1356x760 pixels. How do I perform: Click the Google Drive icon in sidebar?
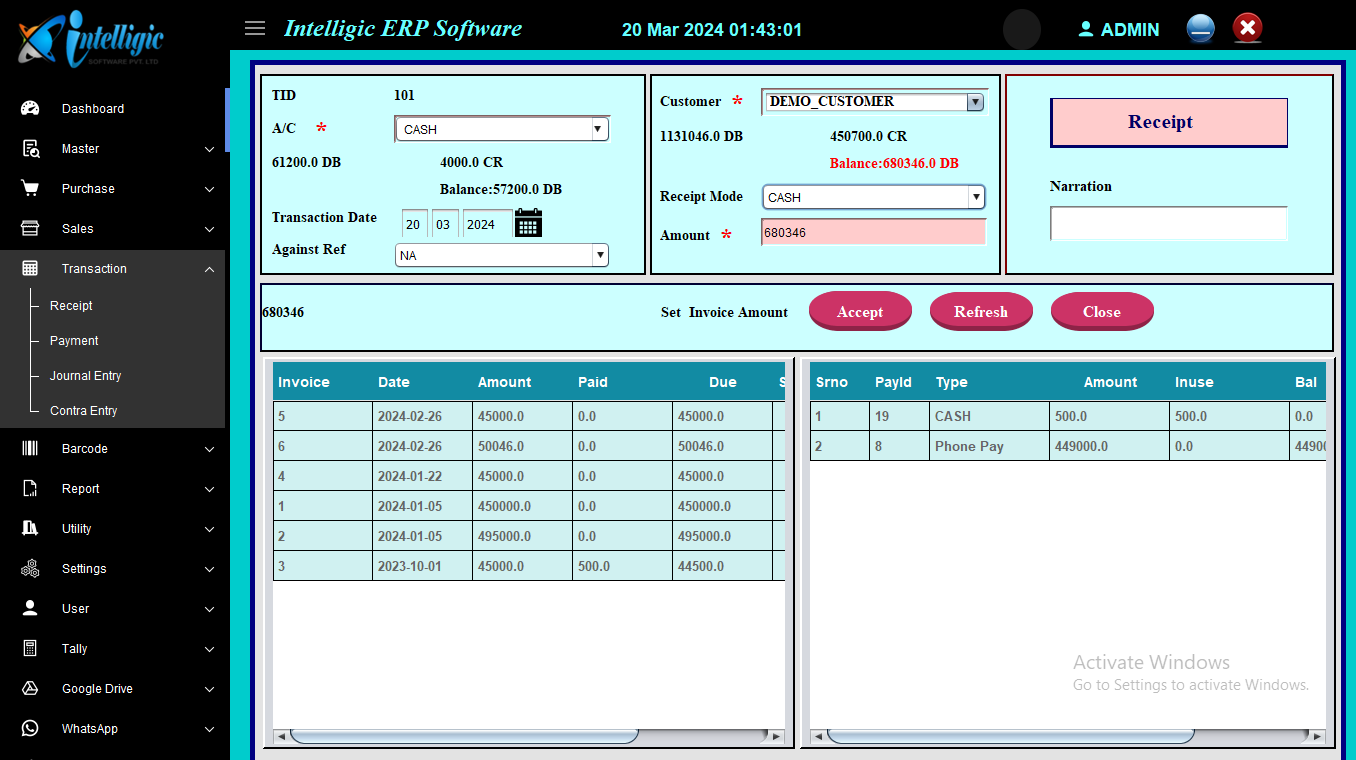(x=30, y=689)
